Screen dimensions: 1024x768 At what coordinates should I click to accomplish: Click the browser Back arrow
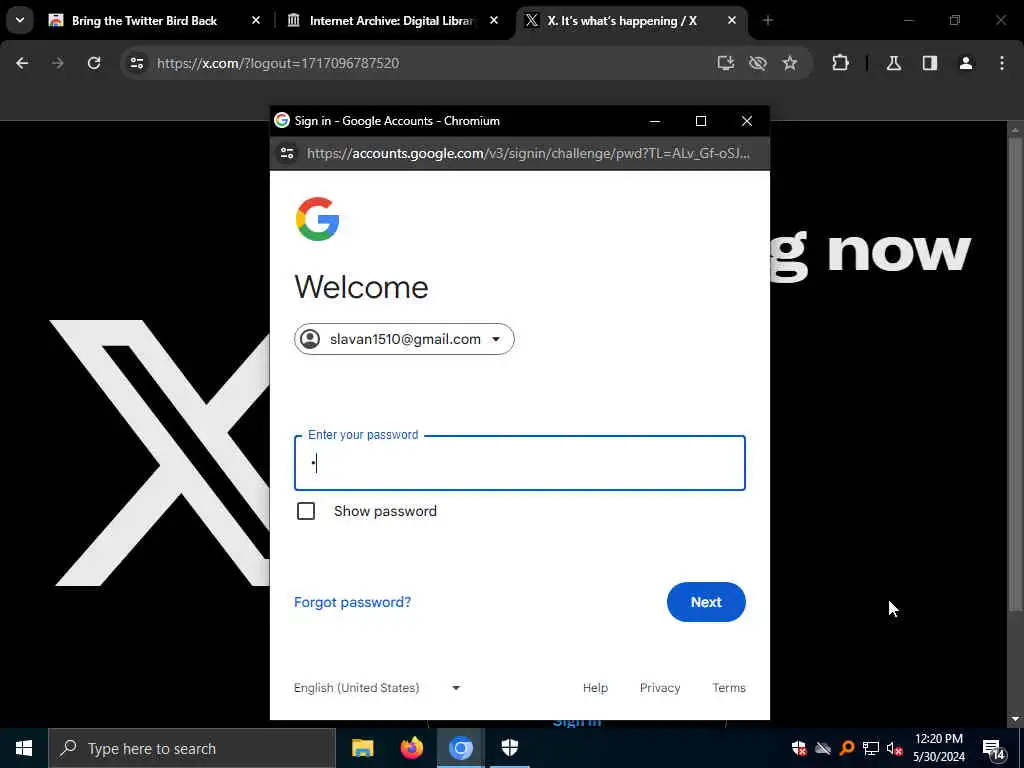click(x=22, y=63)
